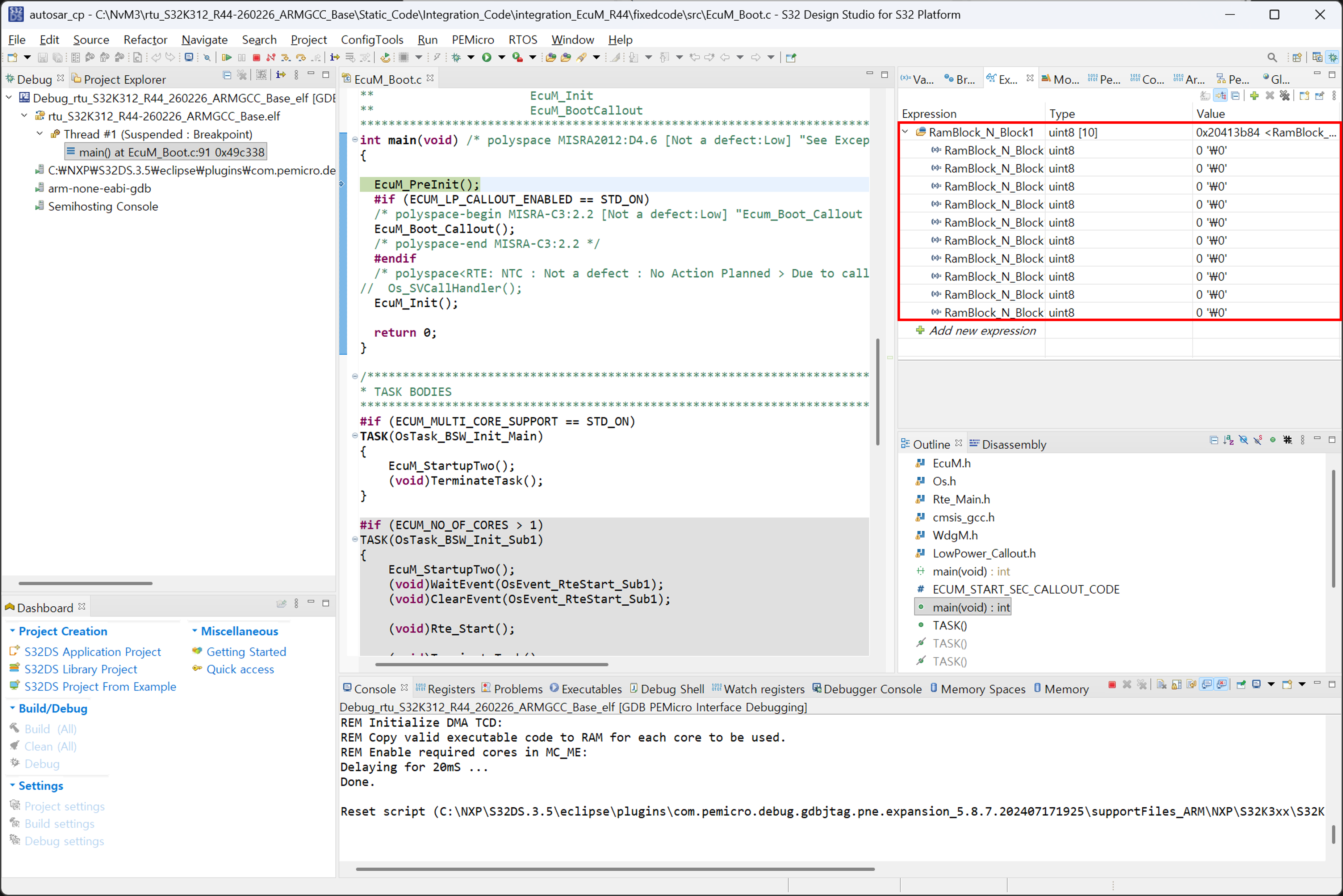Fold the main(void) function in editor

pos(355,140)
